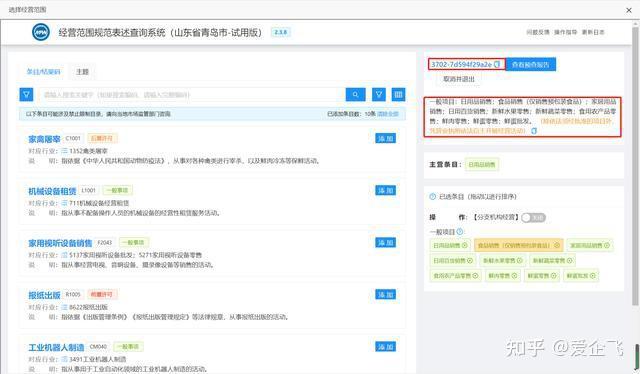Click the R1005 code badge
This screenshot has width=640, height=374.
[73, 294]
